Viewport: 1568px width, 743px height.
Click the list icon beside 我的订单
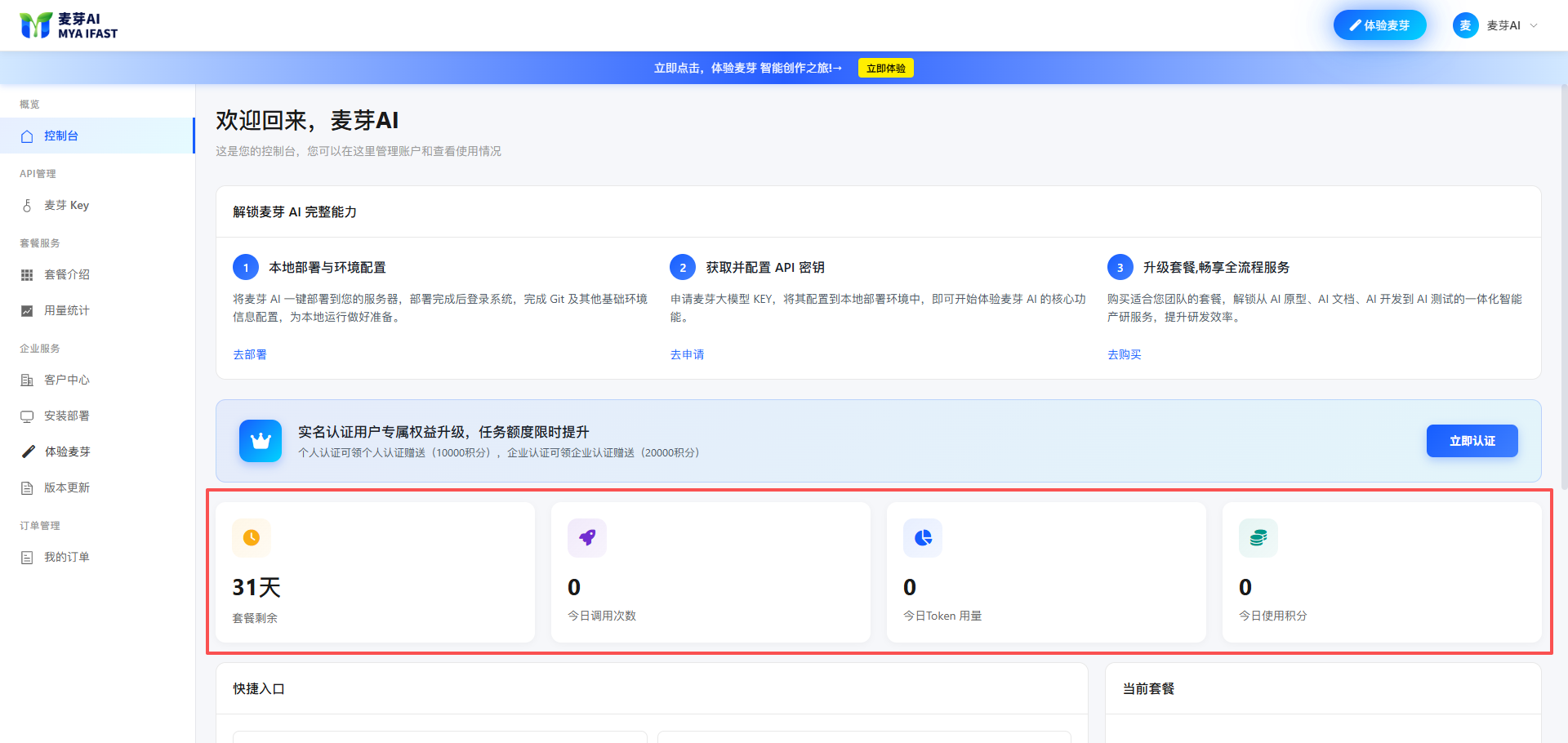pos(27,558)
